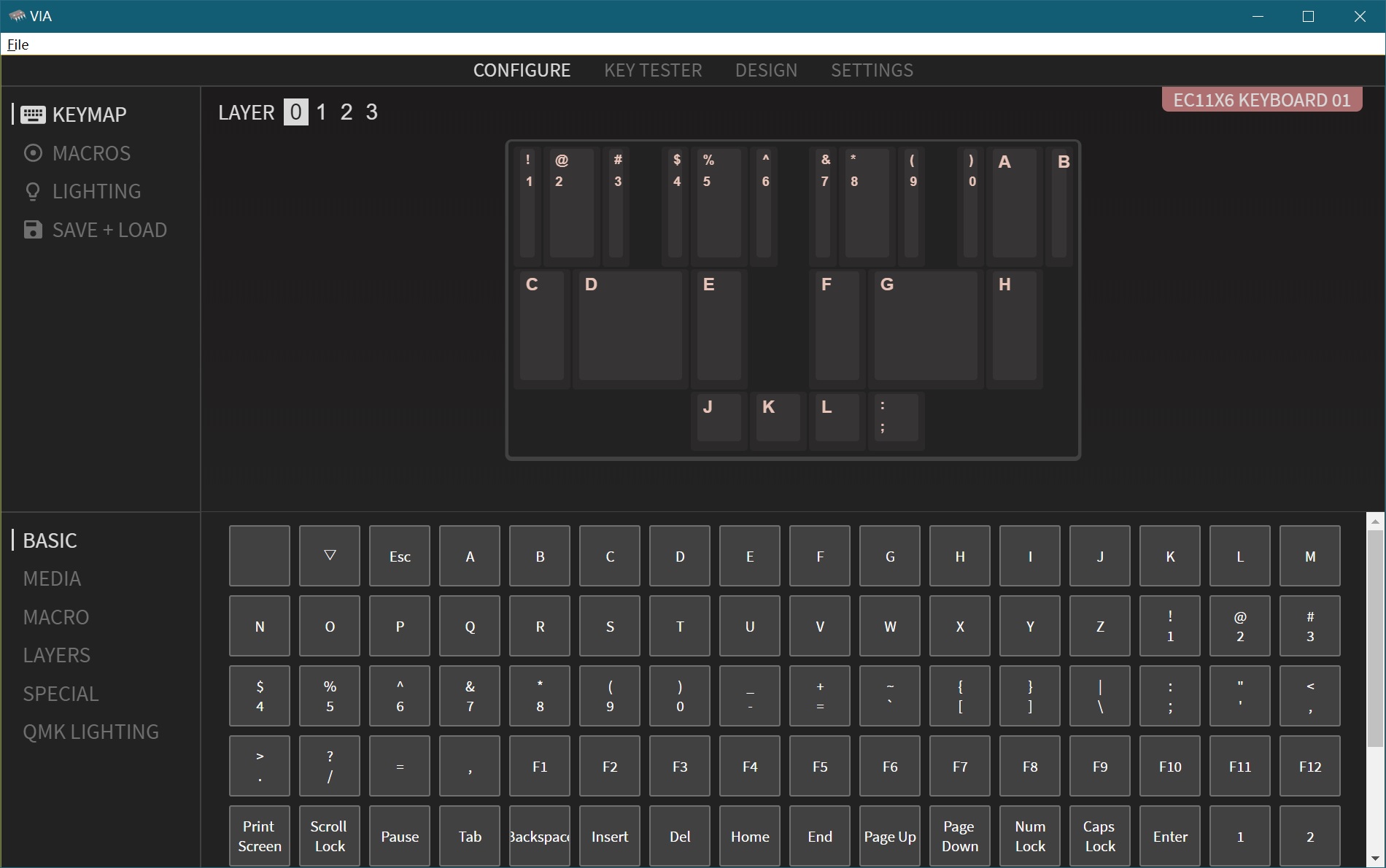Select the G key on keyboard layout
This screenshot has width=1386, height=868.
point(926,329)
